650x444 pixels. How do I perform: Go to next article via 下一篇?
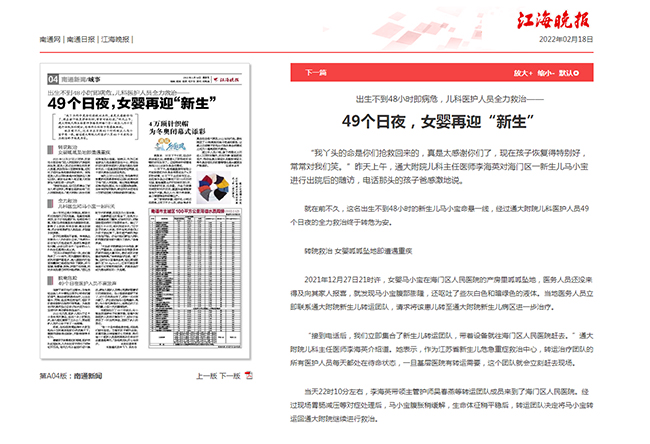click(x=316, y=73)
